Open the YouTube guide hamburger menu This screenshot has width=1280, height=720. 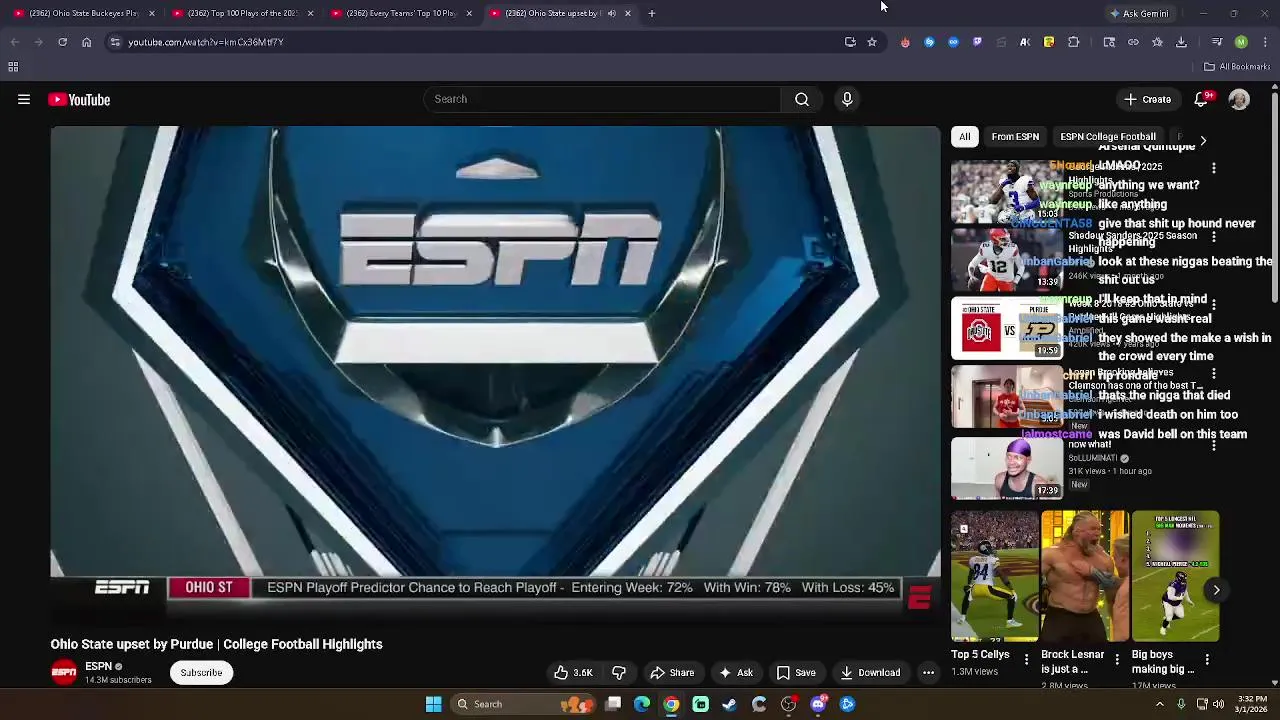pyautogui.click(x=24, y=100)
